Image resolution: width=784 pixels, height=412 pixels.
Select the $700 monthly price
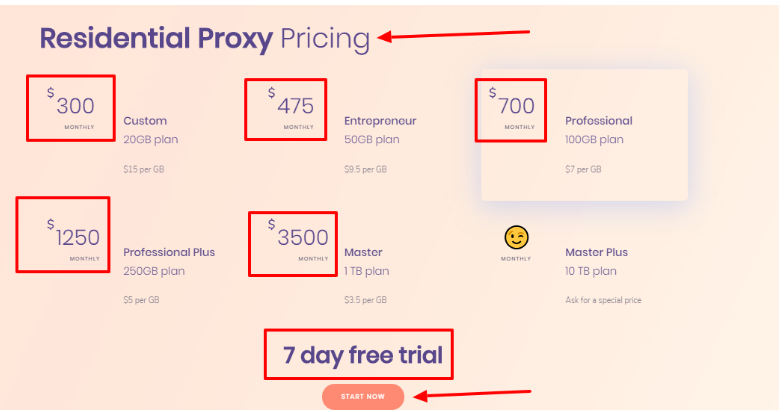[x=515, y=106]
